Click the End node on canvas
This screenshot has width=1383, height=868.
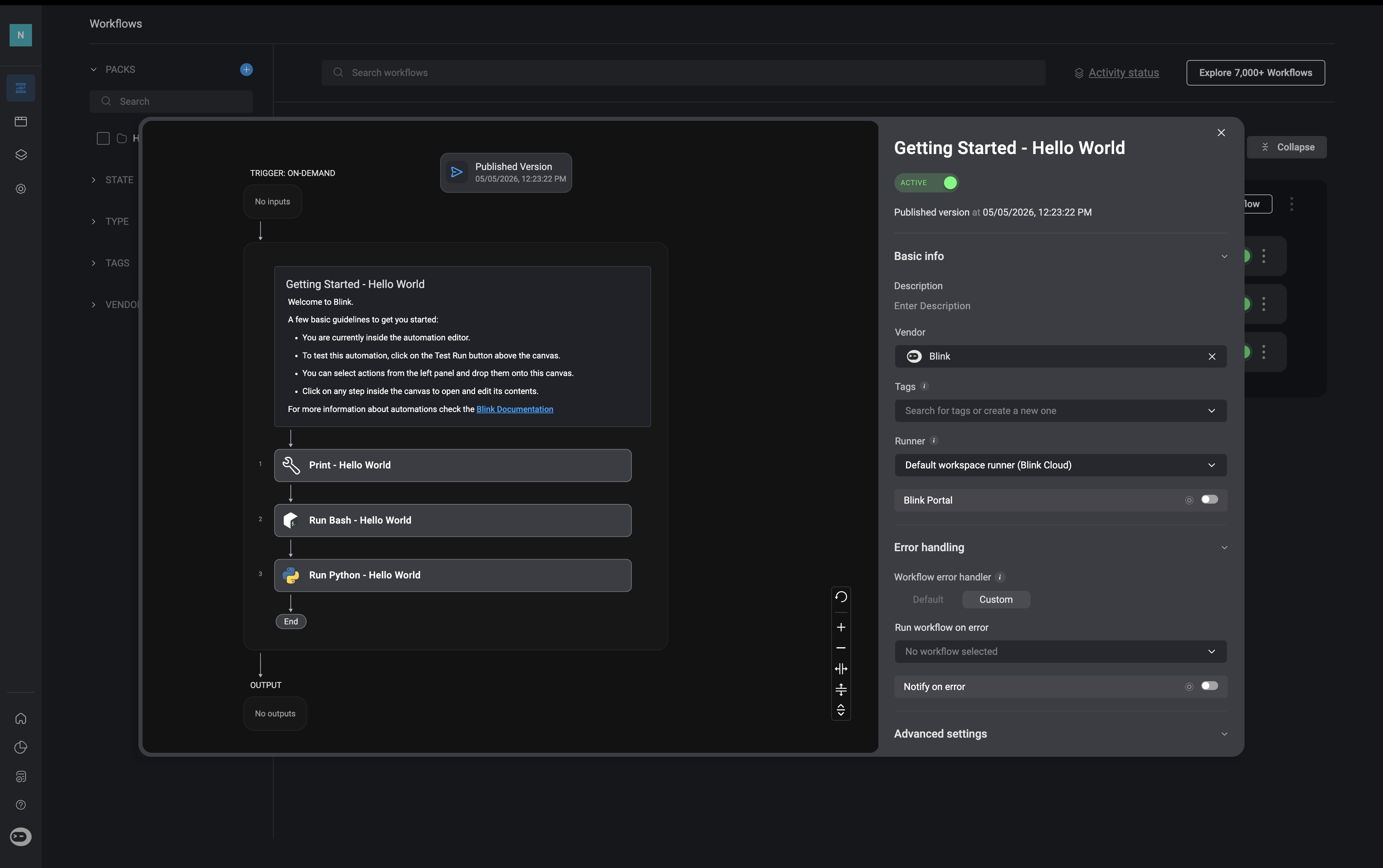pyautogui.click(x=291, y=621)
